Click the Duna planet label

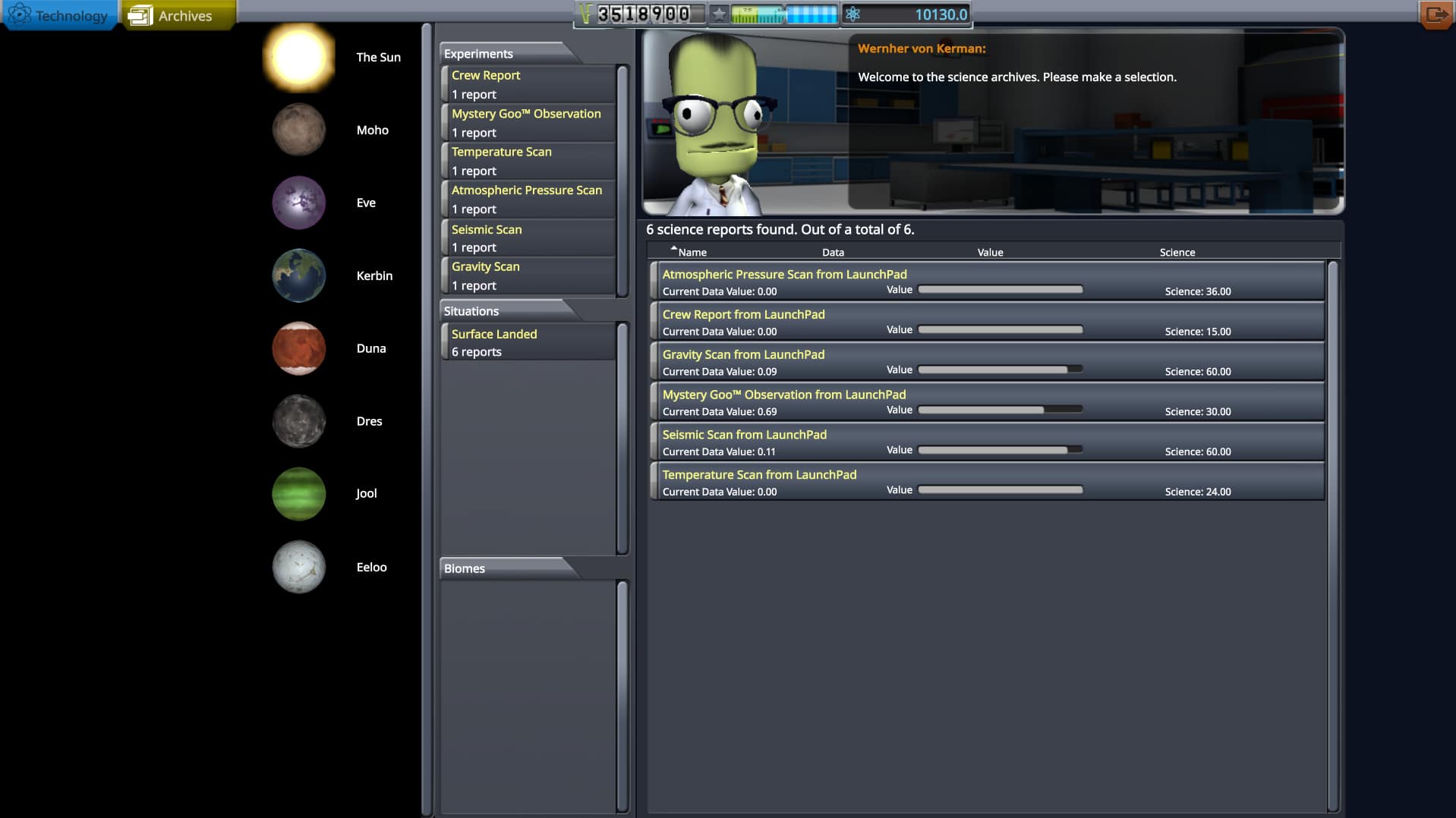point(371,348)
